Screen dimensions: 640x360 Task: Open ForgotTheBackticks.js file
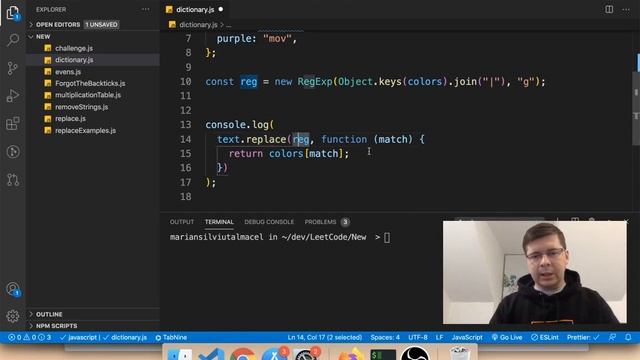[x=90, y=83]
